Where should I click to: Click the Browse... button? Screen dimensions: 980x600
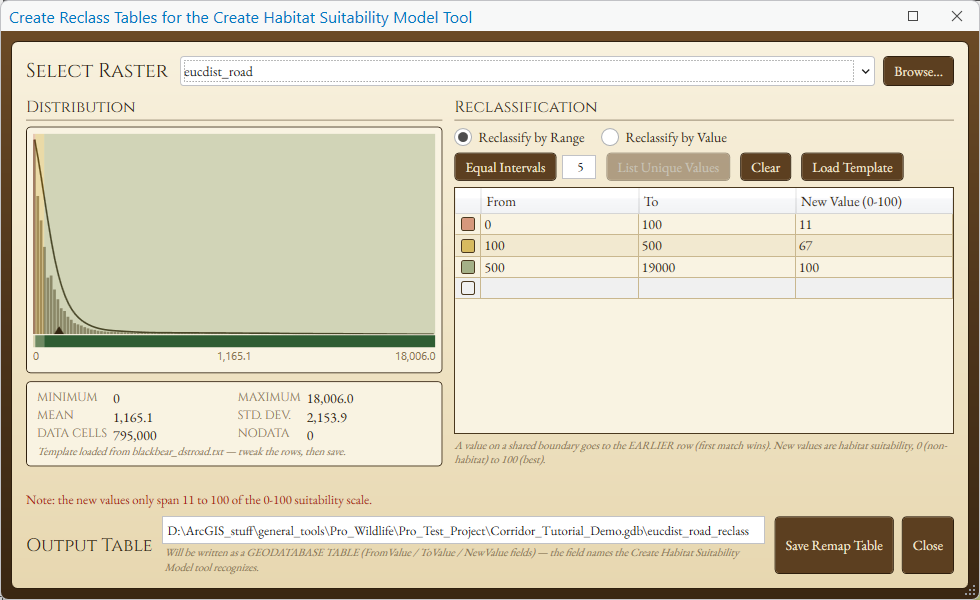[x=918, y=71]
